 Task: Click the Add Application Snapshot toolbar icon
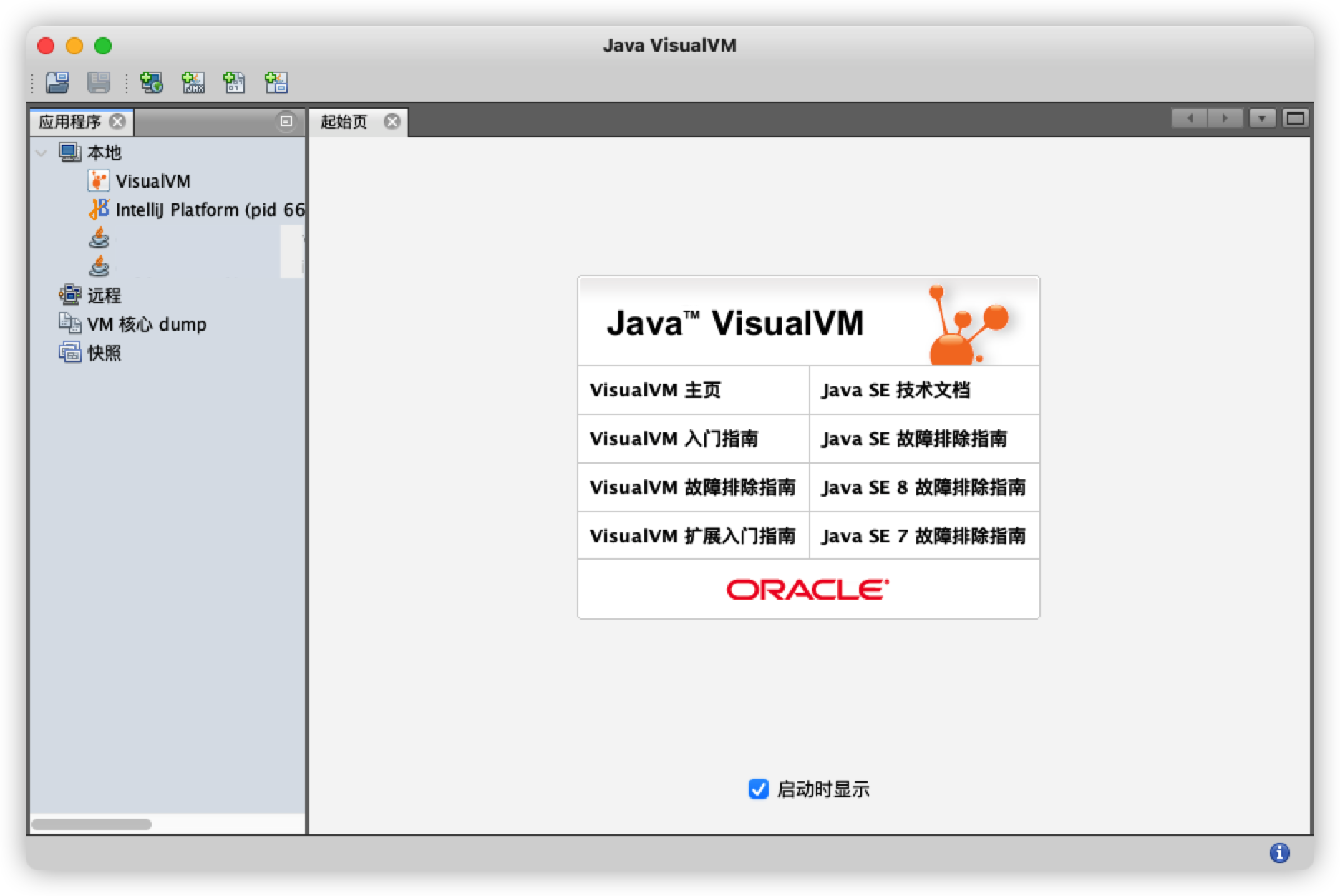pos(276,83)
